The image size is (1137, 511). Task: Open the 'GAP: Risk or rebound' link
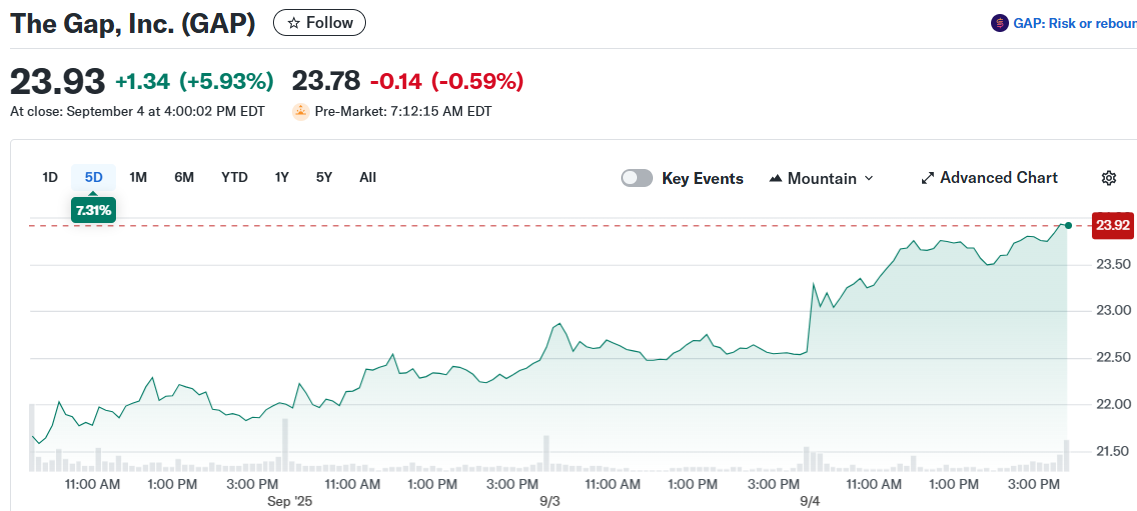(1075, 23)
